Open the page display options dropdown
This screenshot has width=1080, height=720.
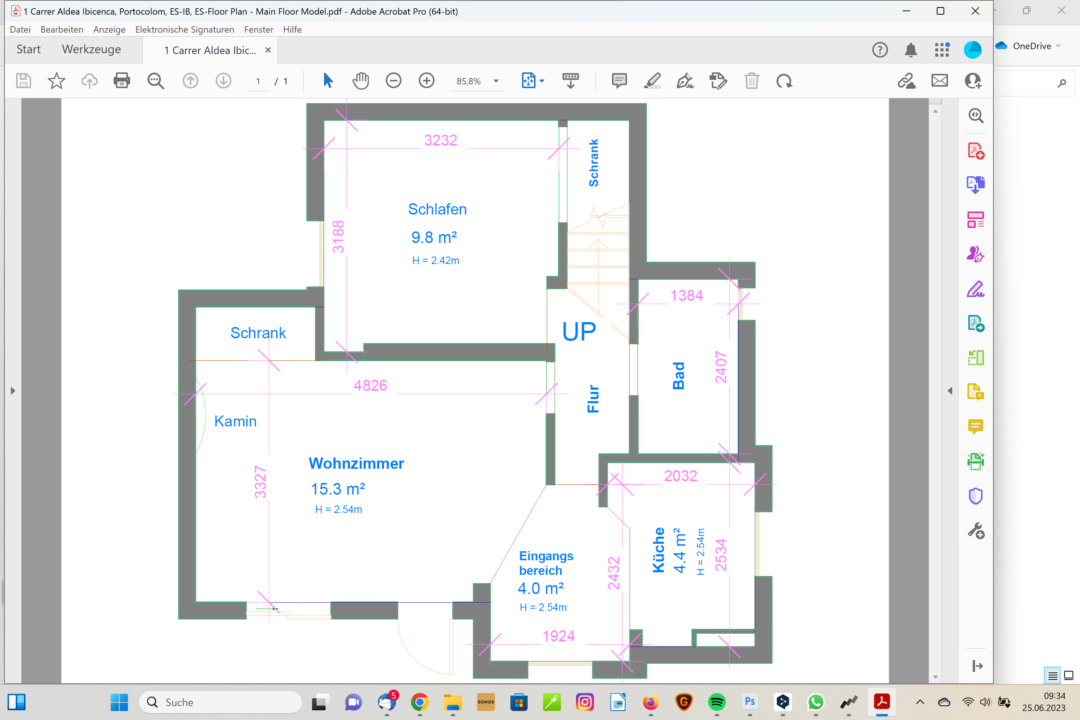click(543, 80)
